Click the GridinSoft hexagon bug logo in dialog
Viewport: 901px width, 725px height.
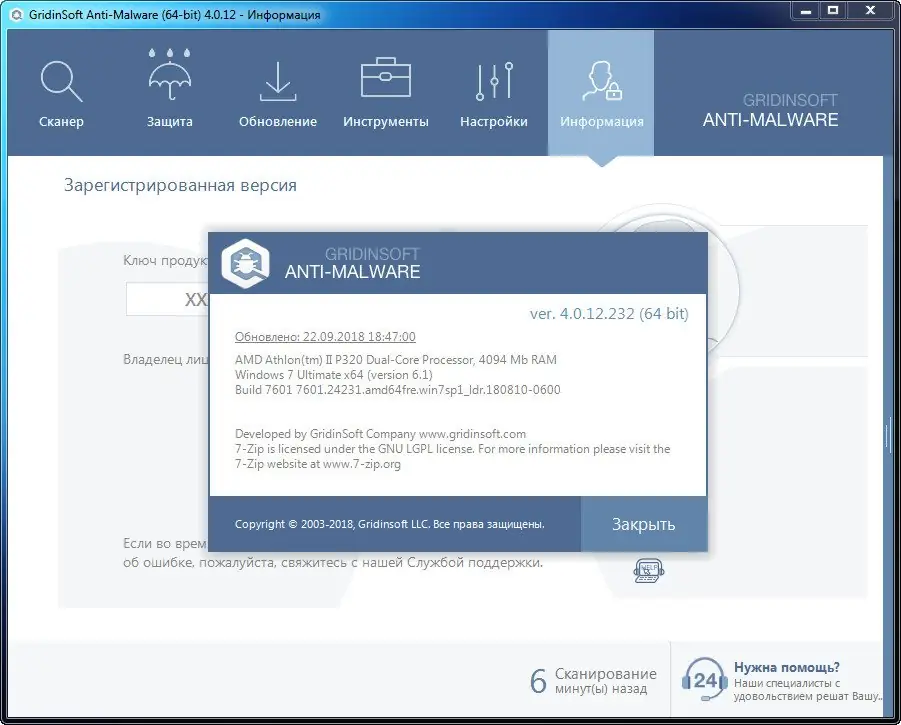coord(246,263)
